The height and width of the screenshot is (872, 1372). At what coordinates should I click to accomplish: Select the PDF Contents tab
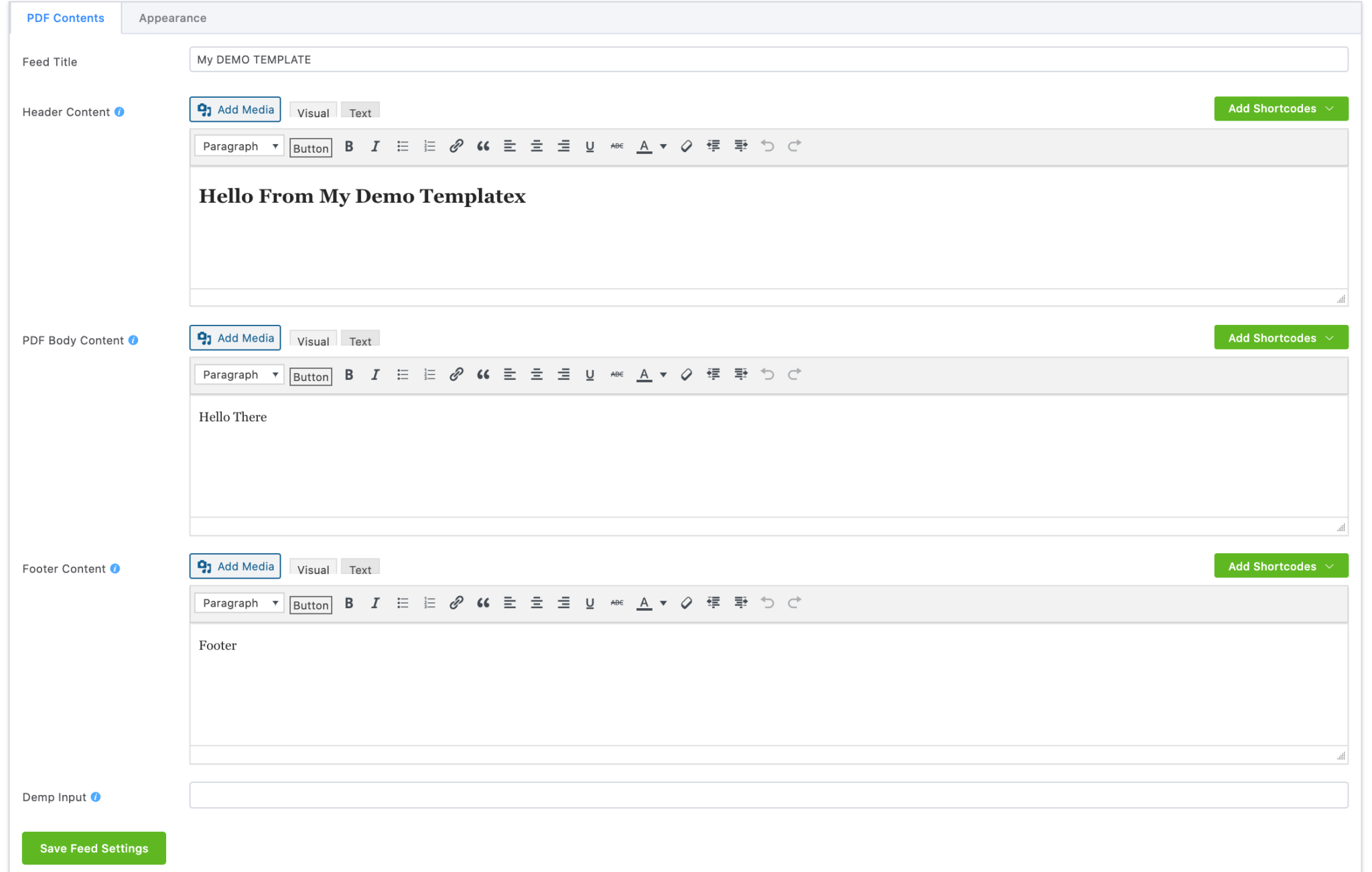65,17
